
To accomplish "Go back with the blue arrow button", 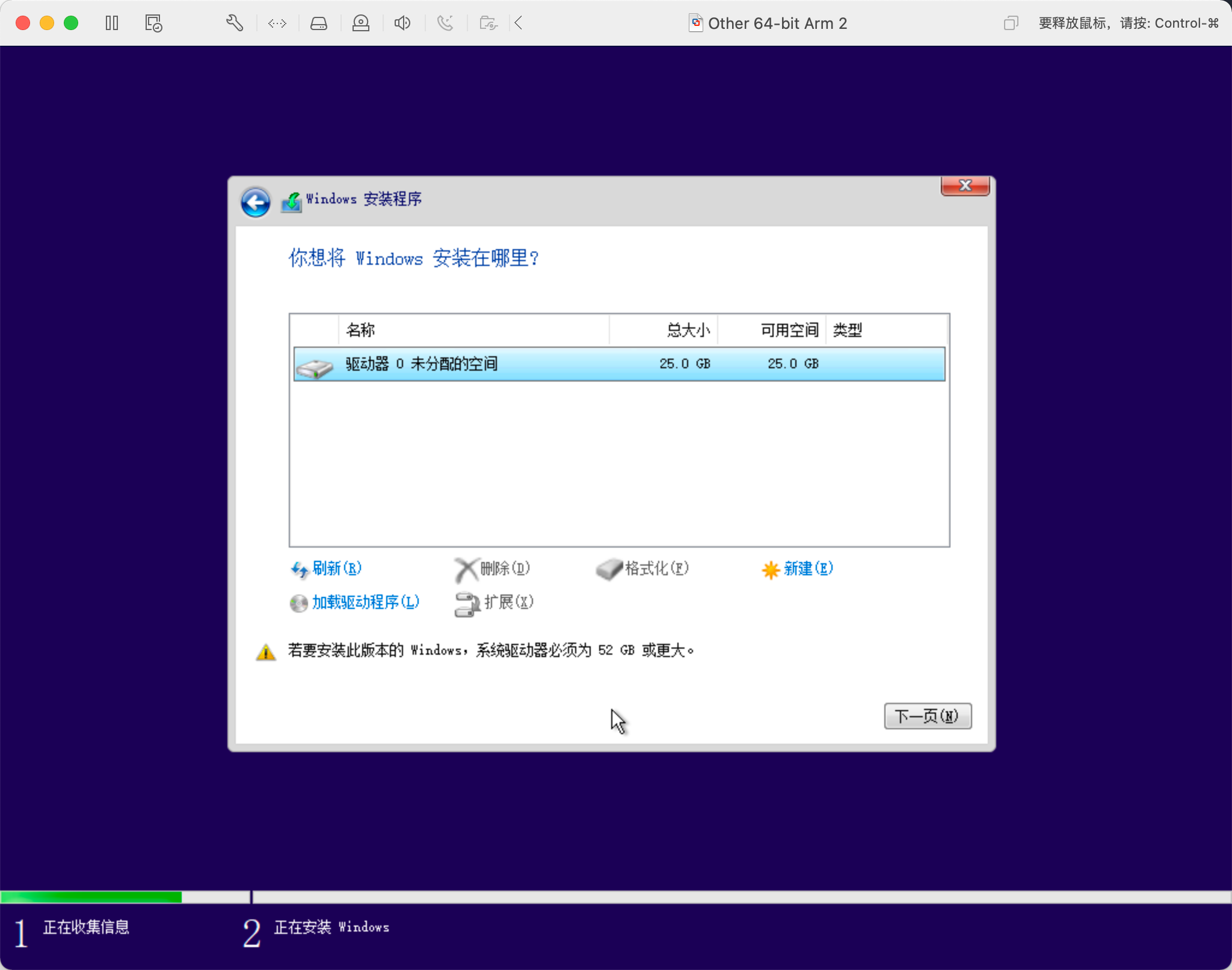I will [256, 202].
